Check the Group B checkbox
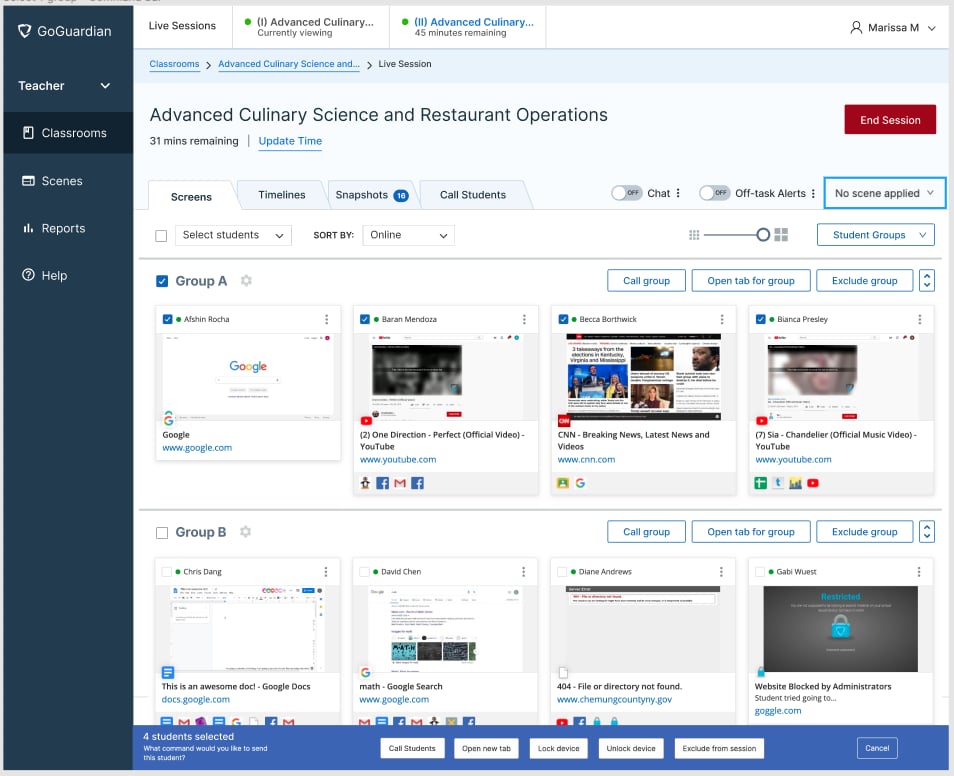This screenshot has width=954, height=776. pyautogui.click(x=162, y=533)
